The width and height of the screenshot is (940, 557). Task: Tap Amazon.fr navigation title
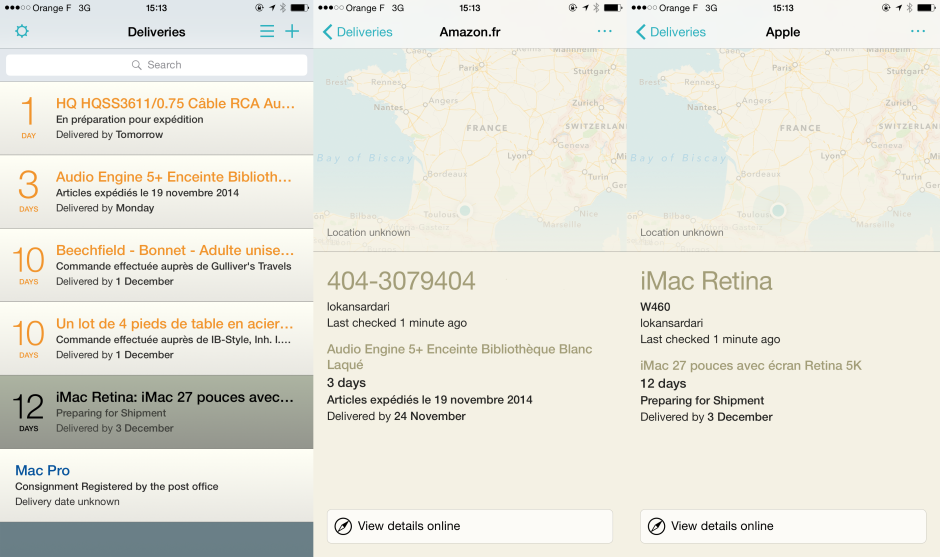470,32
